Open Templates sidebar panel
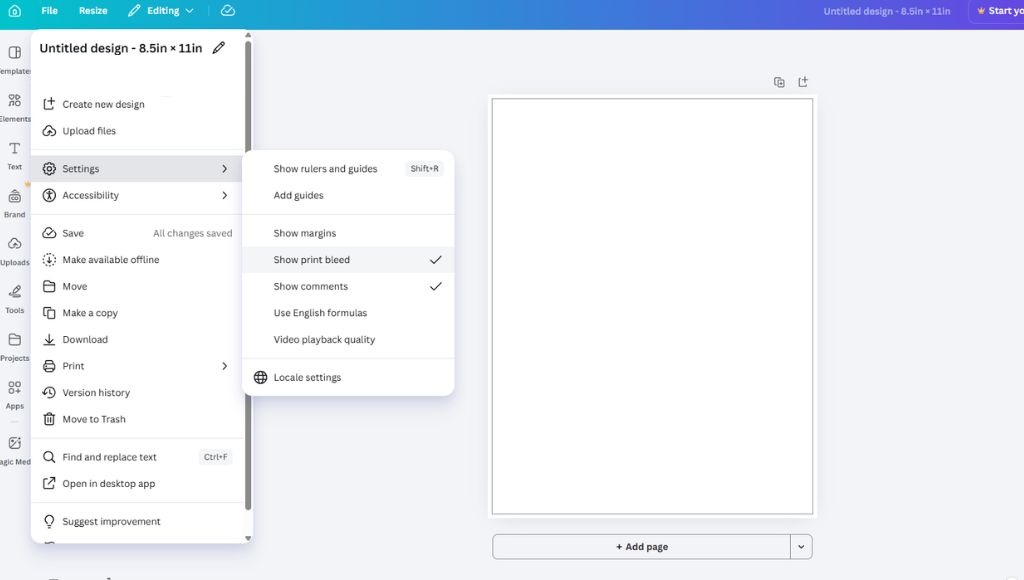This screenshot has width=1024, height=580. click(x=14, y=59)
